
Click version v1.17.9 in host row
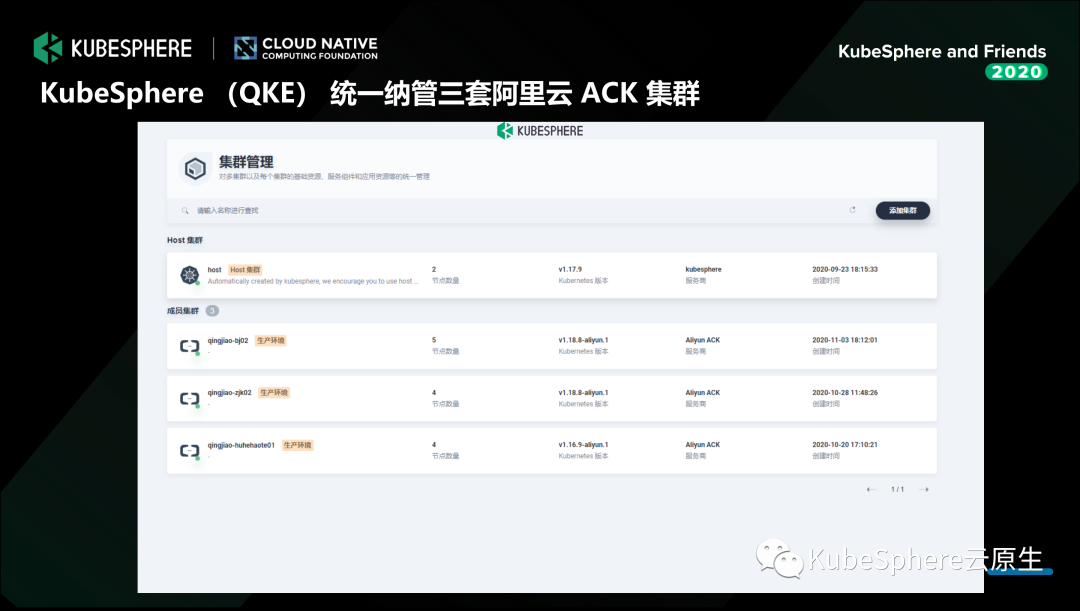coord(570,269)
